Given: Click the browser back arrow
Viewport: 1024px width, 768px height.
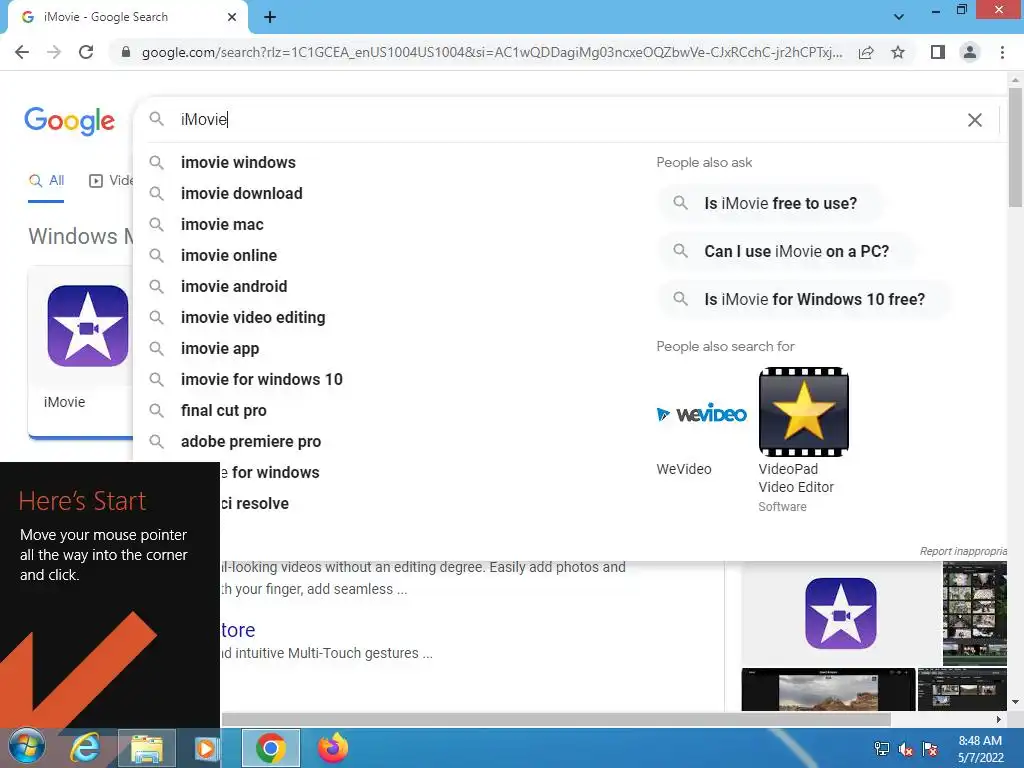Looking at the screenshot, I should (x=22, y=52).
